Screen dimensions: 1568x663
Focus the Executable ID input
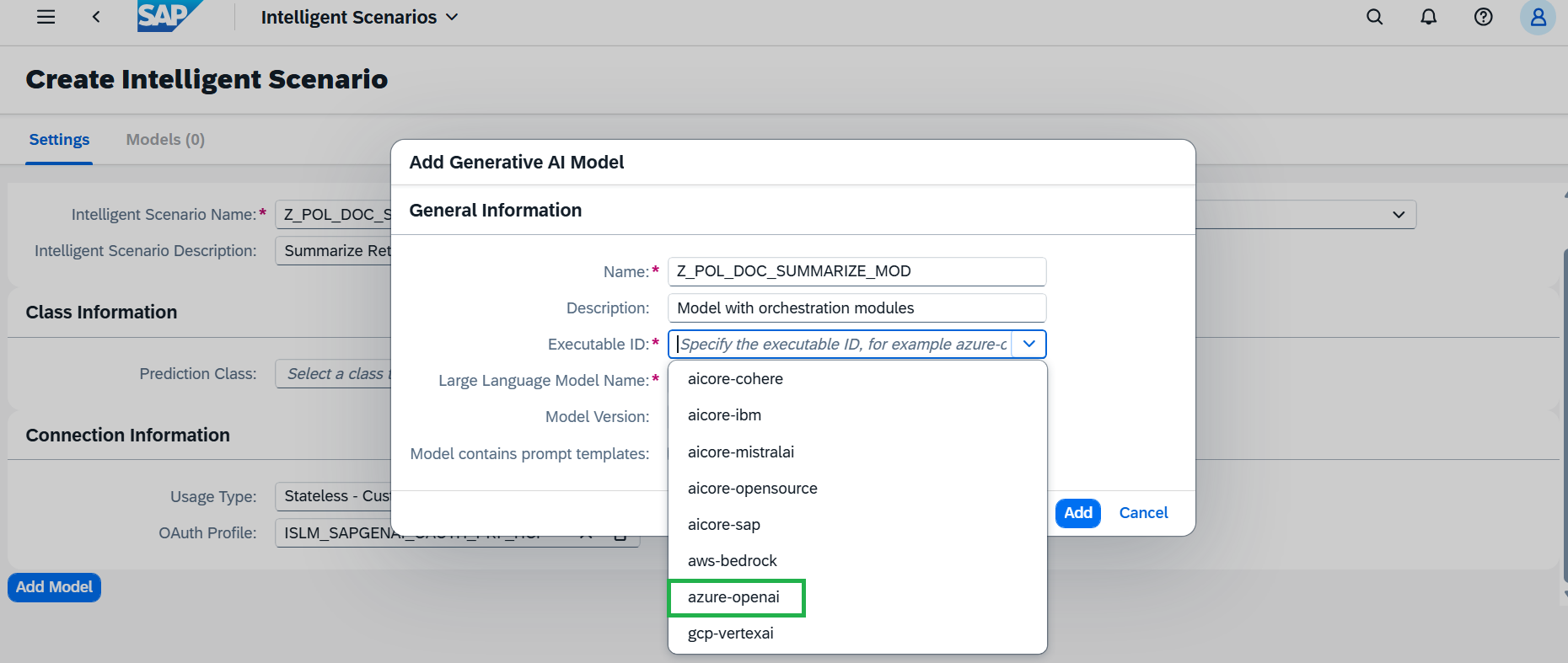tap(840, 345)
